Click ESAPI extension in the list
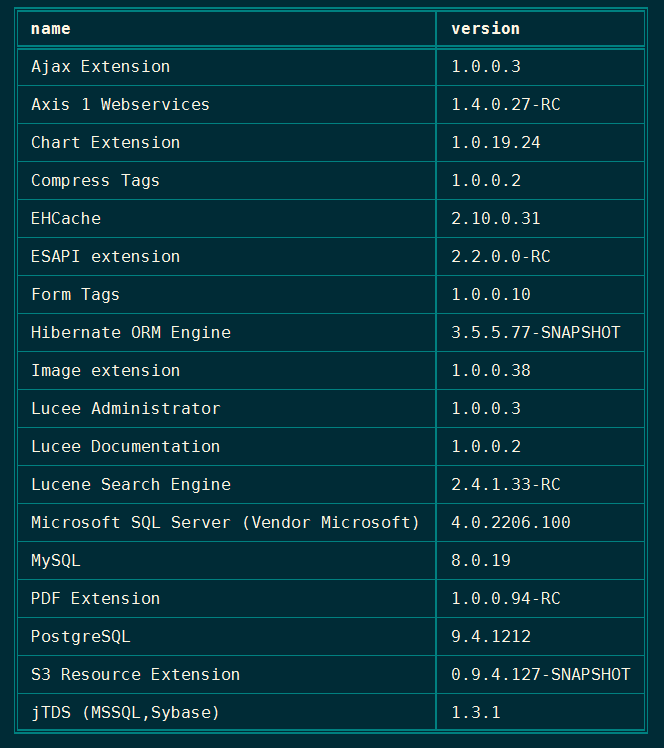664x748 pixels. pos(105,257)
